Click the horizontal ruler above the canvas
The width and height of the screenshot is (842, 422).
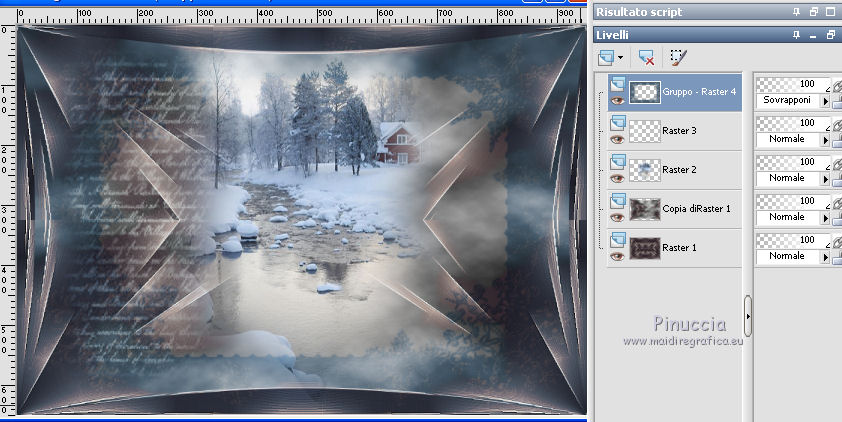301,16
